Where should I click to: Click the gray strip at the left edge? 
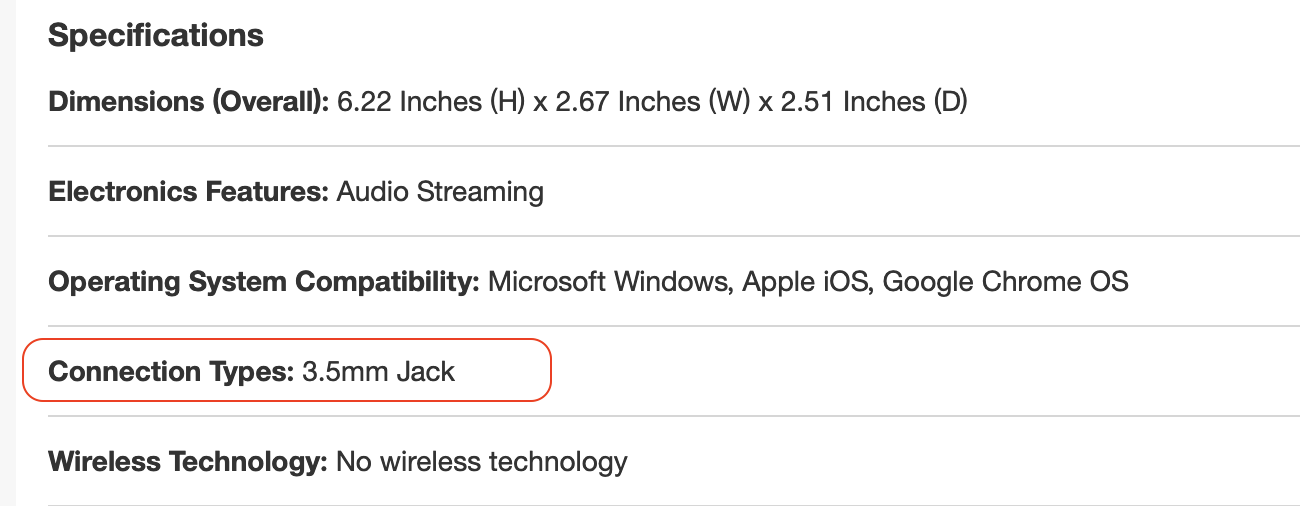[7, 250]
